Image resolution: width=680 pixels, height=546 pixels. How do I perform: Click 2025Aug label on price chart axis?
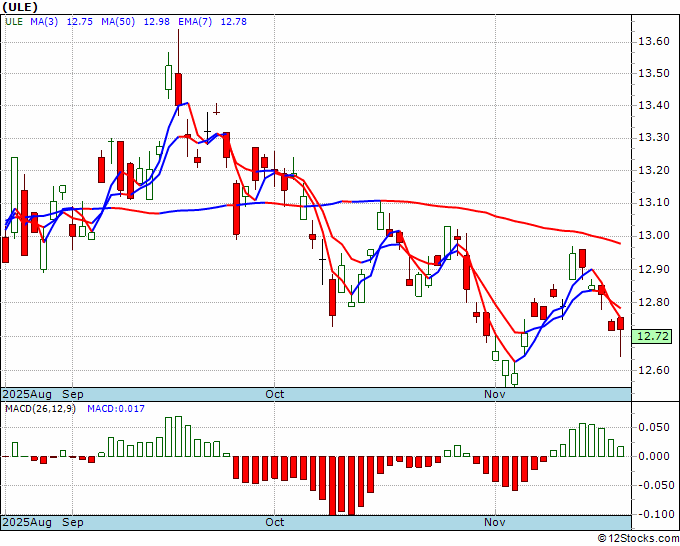(27, 394)
